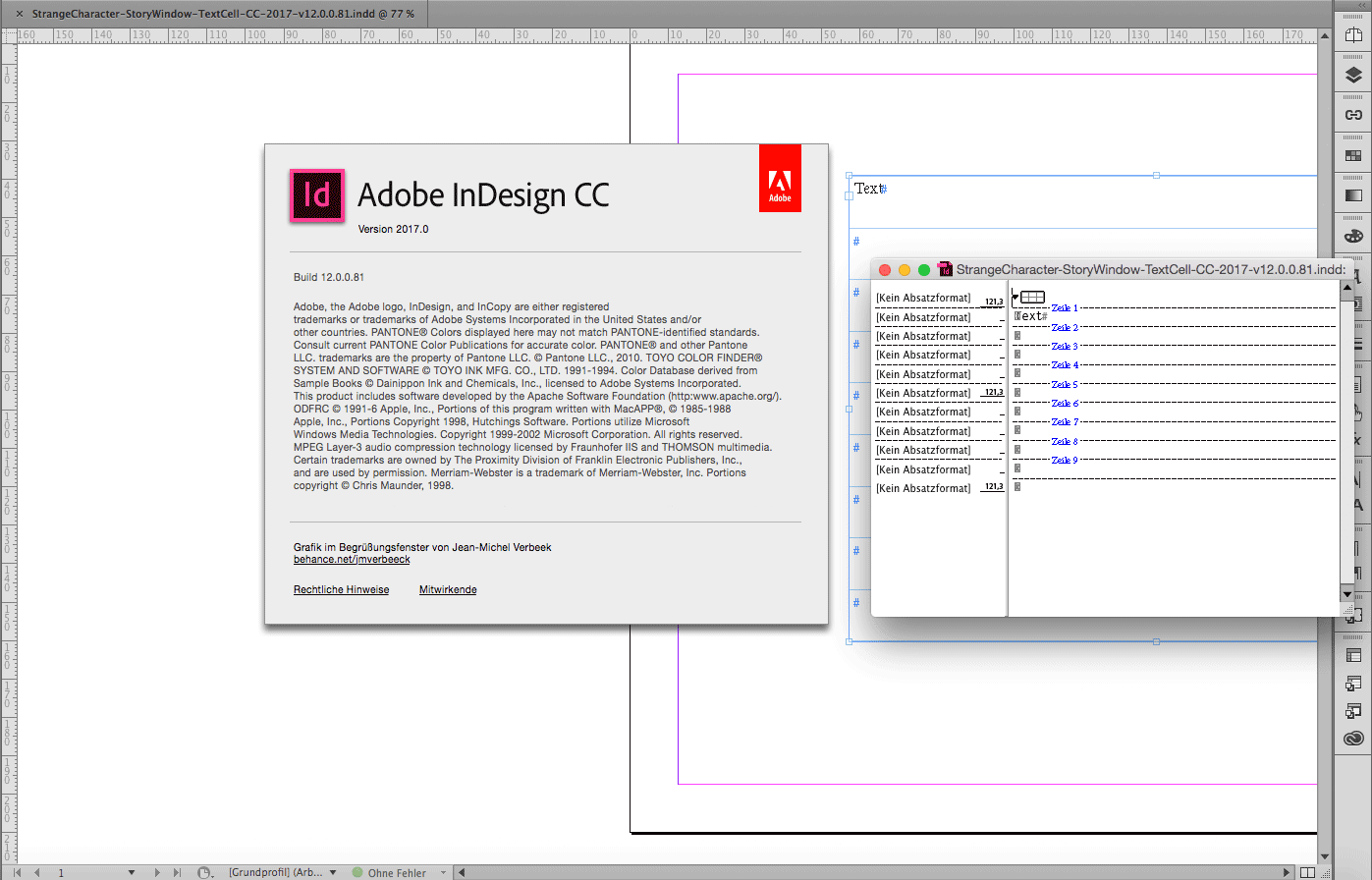The height and width of the screenshot is (880, 1372).
Task: Click the 'Text#' entry in story editor
Action: coord(1030,316)
